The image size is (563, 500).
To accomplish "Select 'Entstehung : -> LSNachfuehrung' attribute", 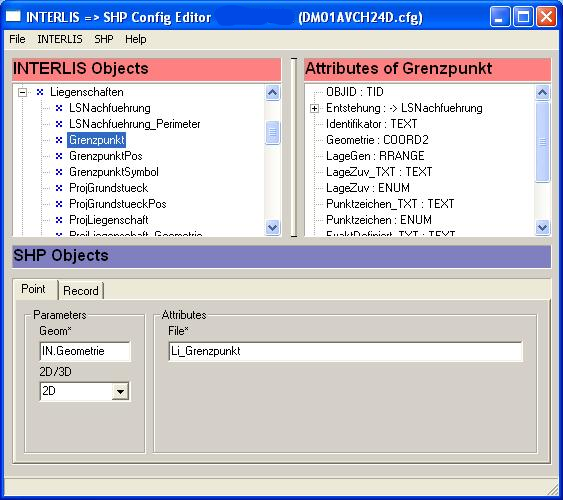I will (404, 108).
